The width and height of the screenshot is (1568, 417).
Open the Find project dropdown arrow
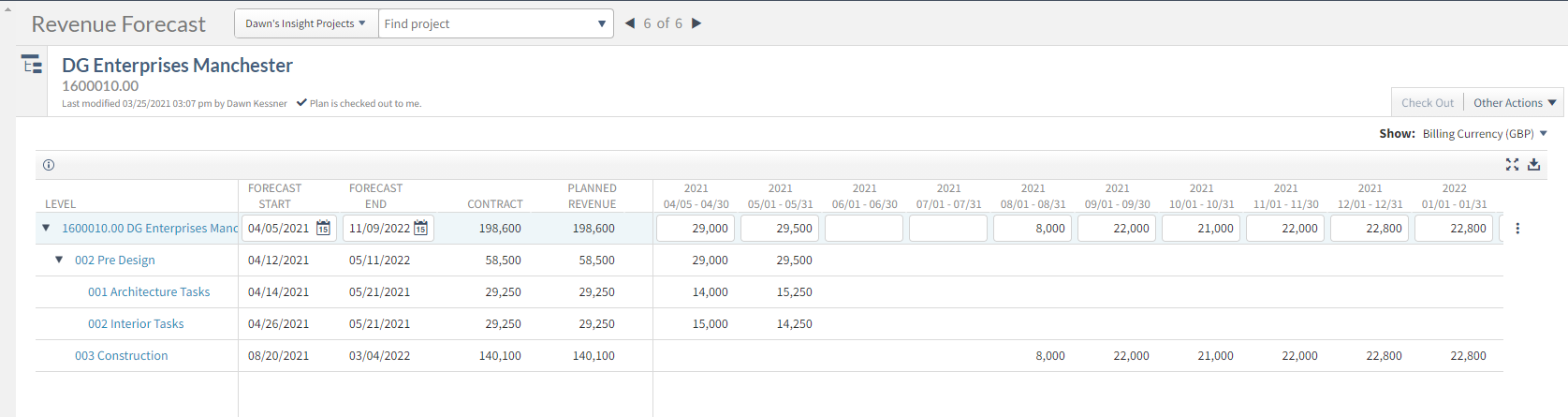coord(602,23)
